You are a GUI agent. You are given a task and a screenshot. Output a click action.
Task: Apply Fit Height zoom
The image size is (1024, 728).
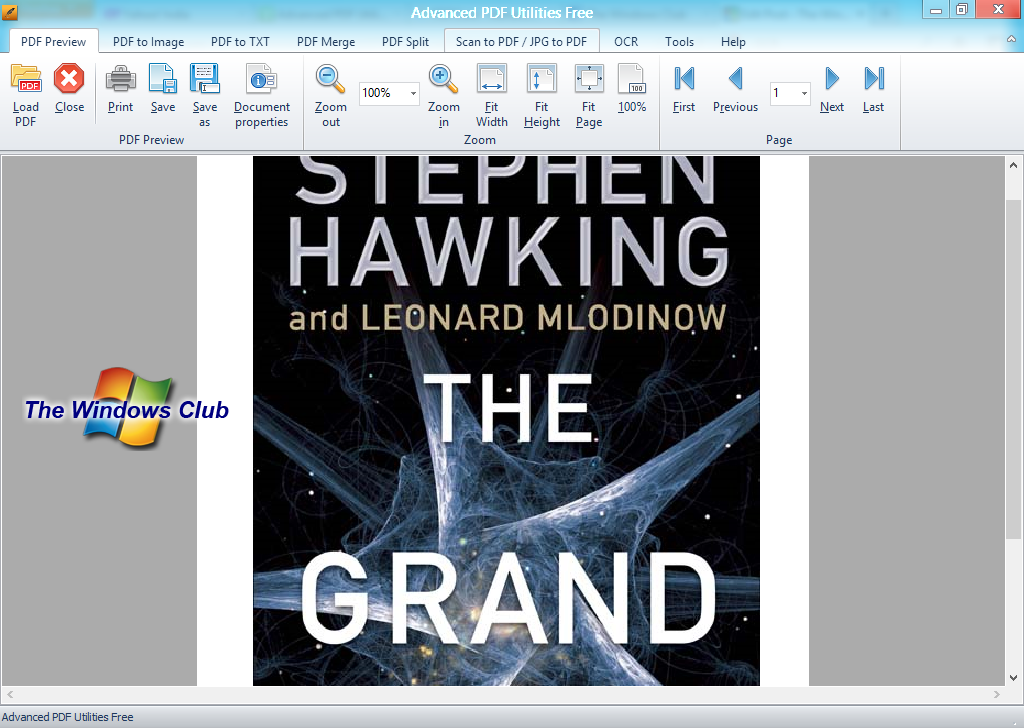[541, 80]
